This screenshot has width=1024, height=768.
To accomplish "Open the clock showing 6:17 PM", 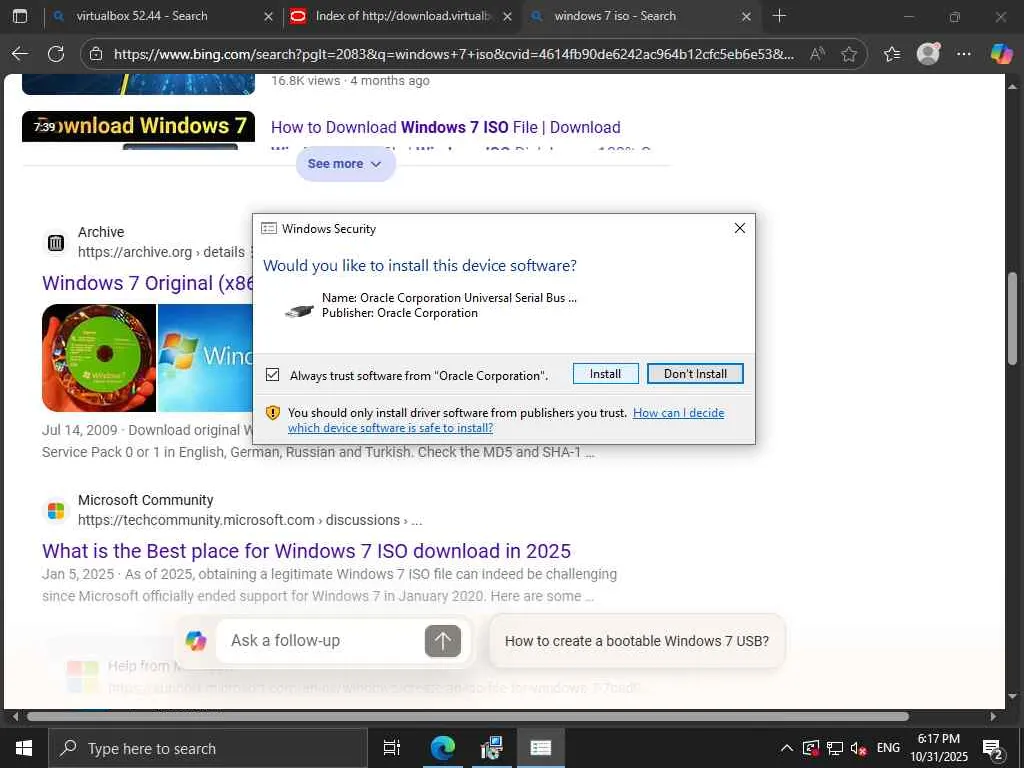I will click(x=938, y=748).
